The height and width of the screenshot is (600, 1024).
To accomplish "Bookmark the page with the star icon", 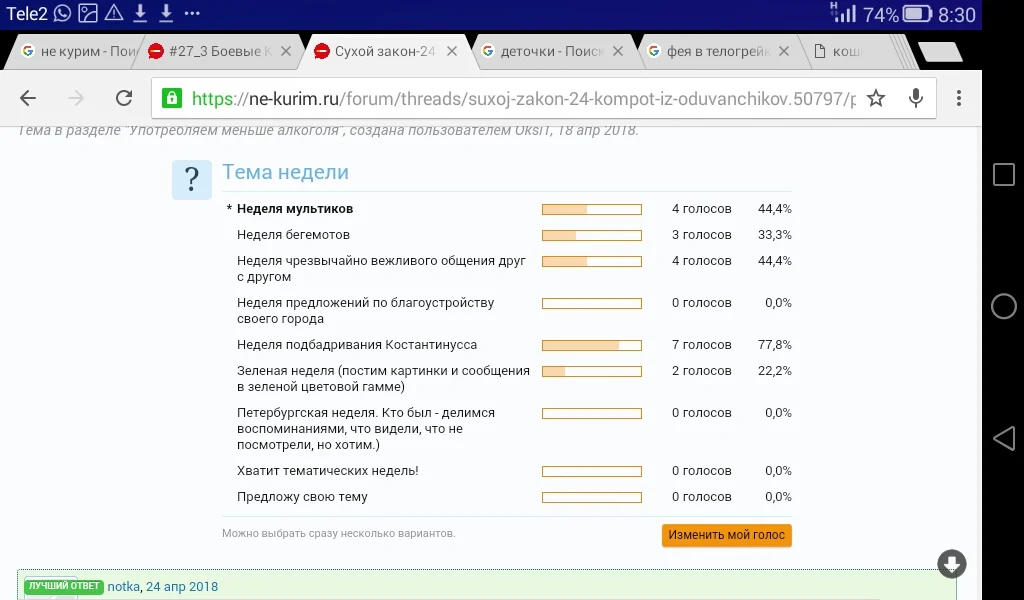I will coord(878,98).
